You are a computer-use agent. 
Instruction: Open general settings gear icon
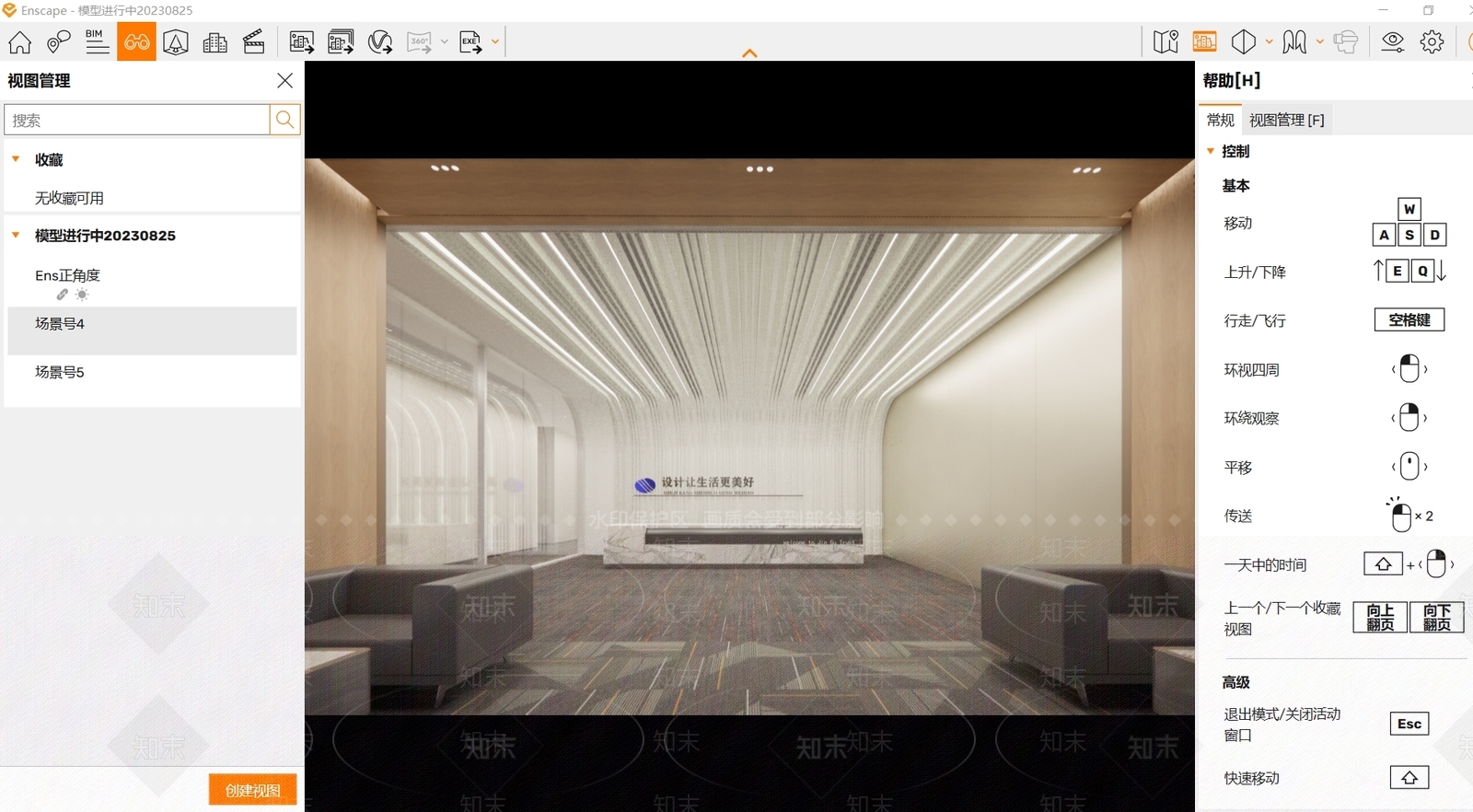(x=1432, y=42)
